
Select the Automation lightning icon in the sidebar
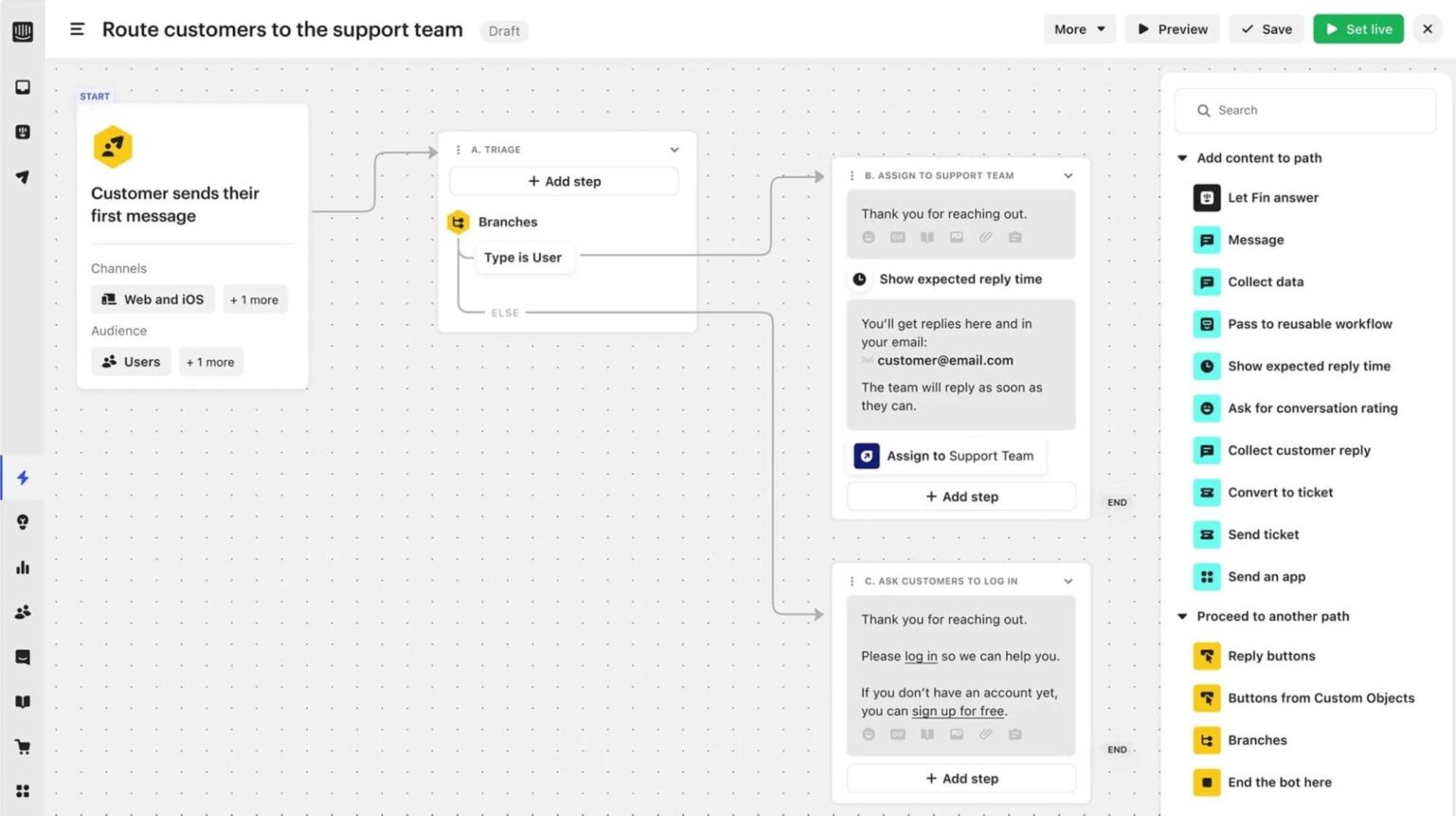(22, 478)
